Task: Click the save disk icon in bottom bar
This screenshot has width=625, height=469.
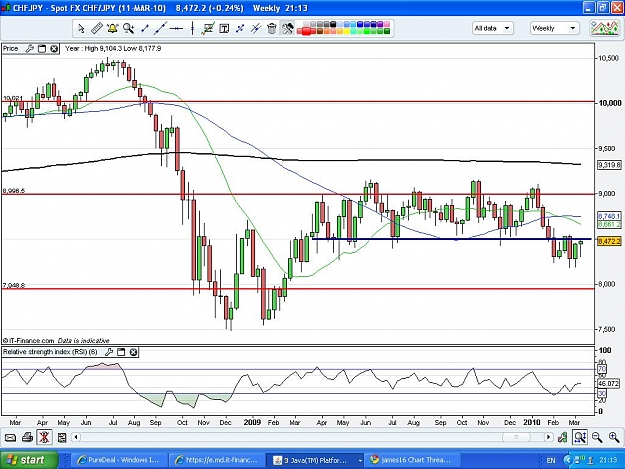Action: [62, 438]
